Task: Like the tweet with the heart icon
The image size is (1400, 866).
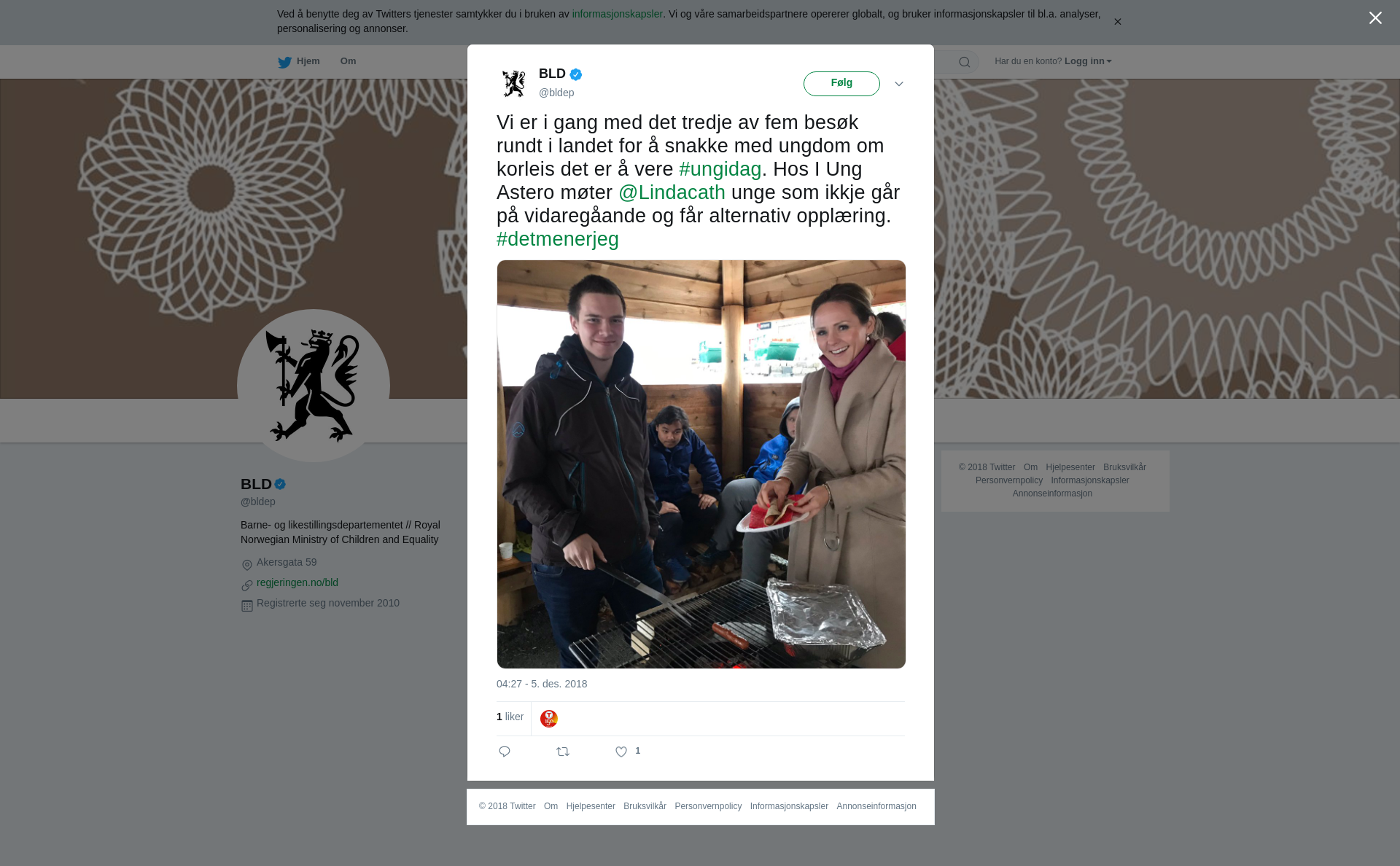Action: click(x=621, y=752)
